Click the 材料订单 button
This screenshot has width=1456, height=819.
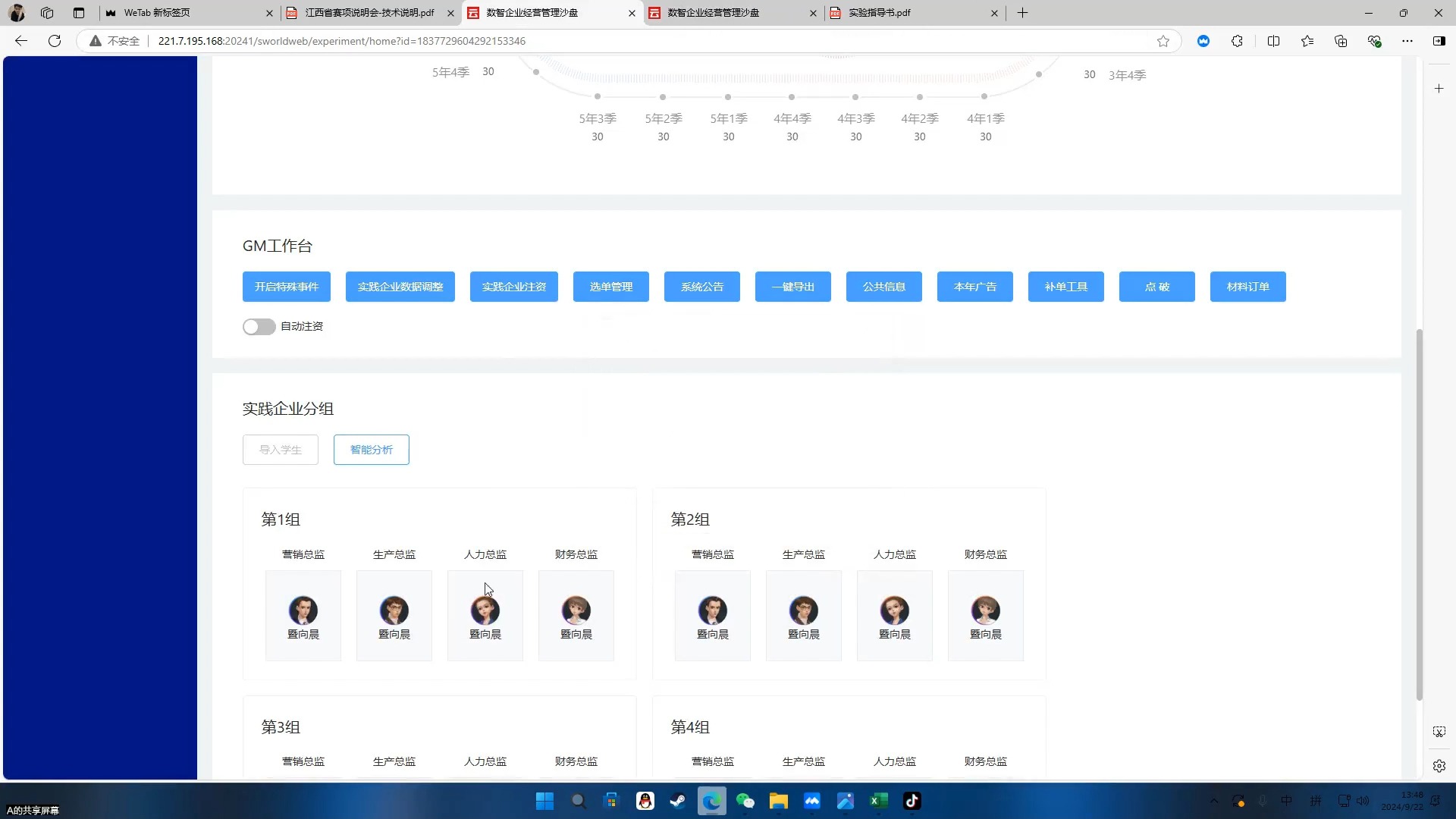click(x=1247, y=287)
